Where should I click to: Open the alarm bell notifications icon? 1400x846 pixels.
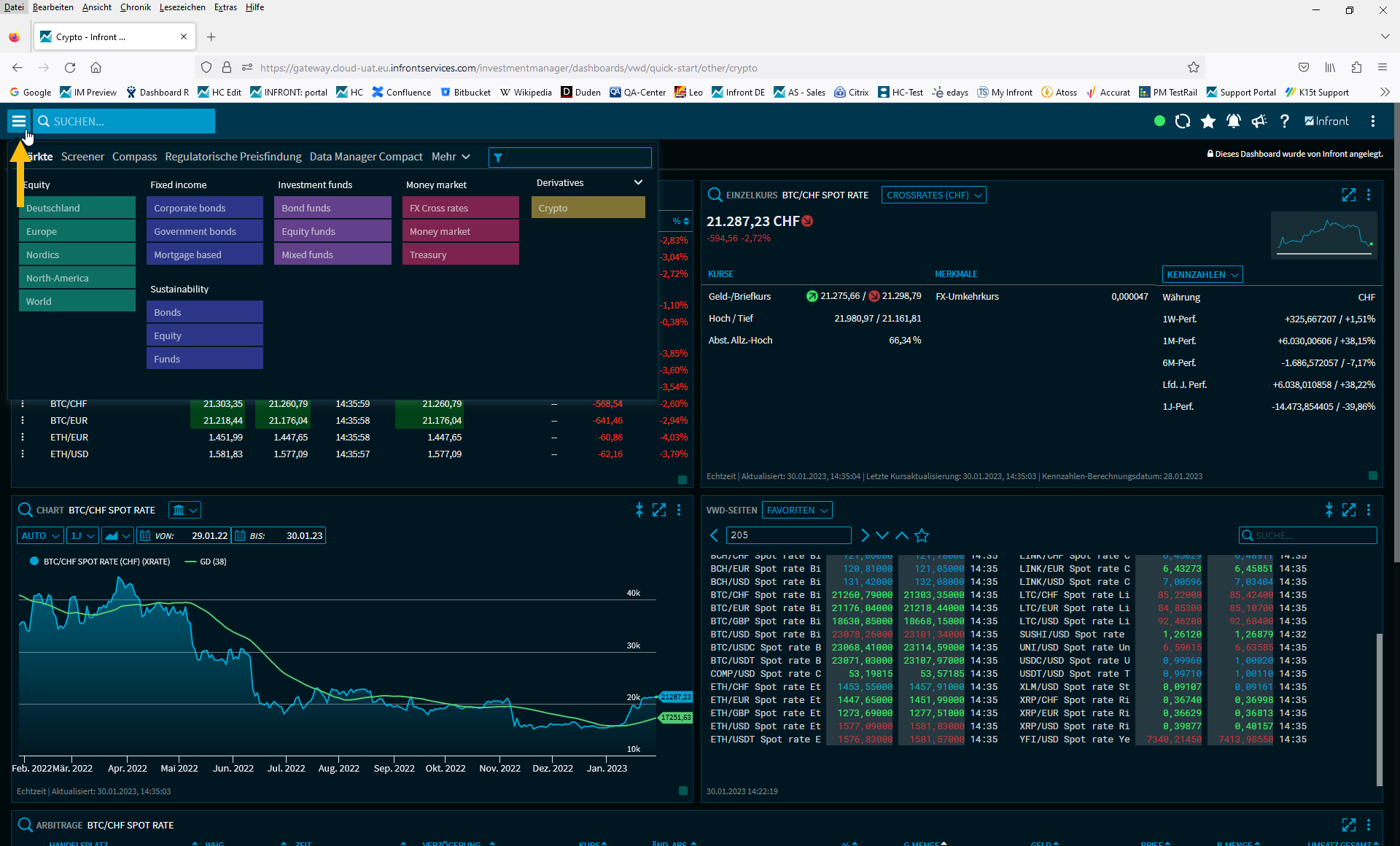click(1233, 121)
